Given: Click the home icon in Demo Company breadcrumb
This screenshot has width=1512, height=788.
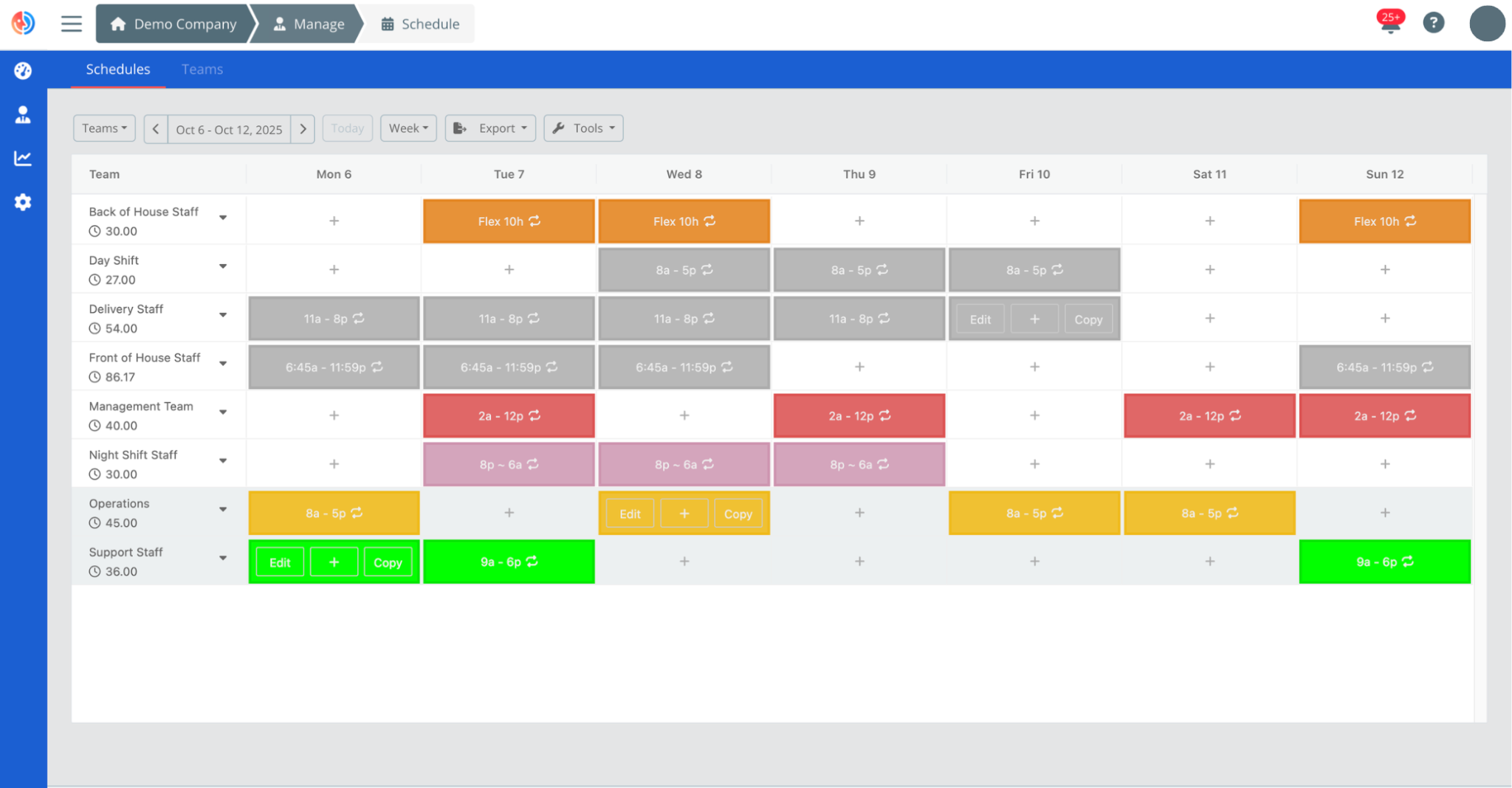Looking at the screenshot, I should pyautogui.click(x=117, y=24).
